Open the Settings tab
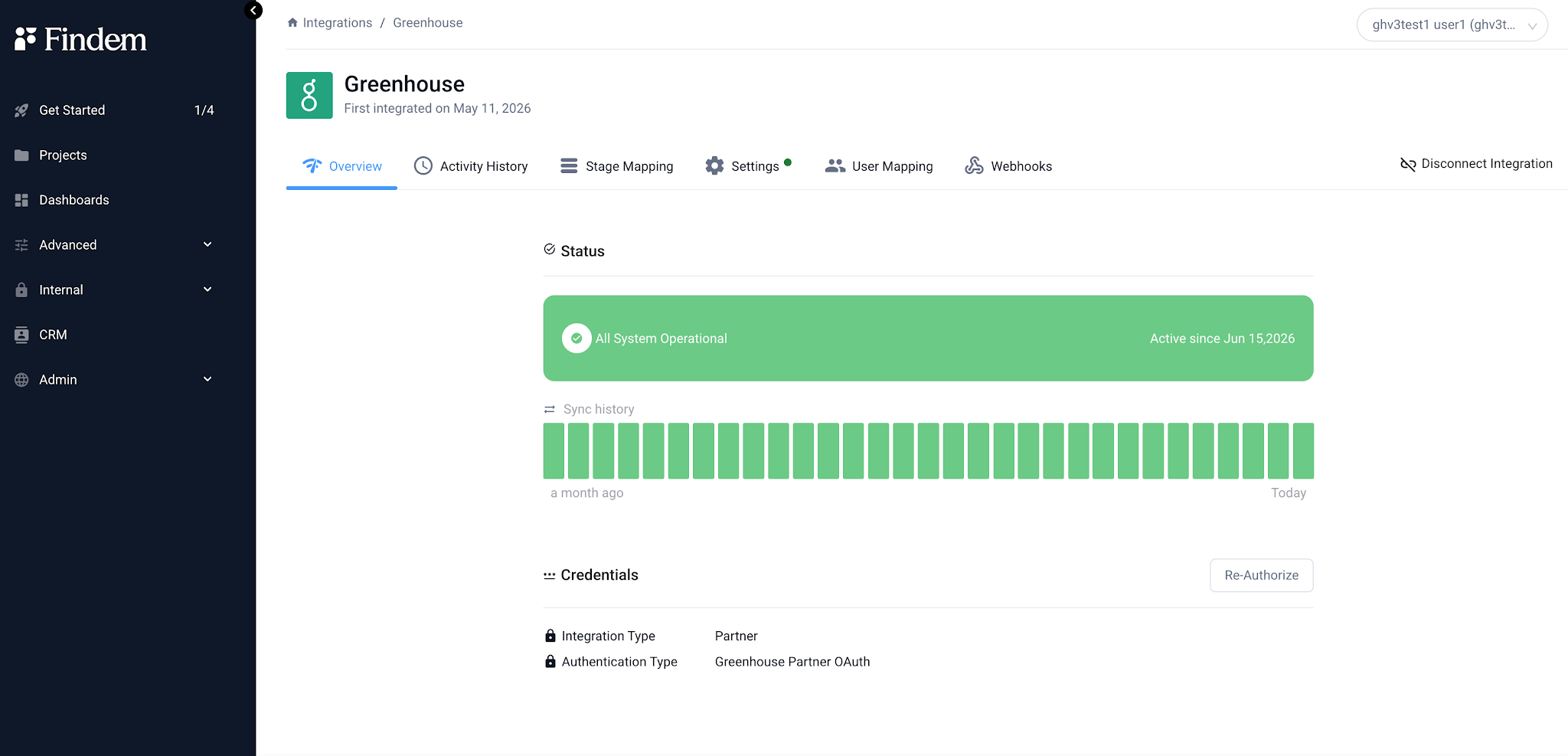The image size is (1568, 756). point(748,166)
